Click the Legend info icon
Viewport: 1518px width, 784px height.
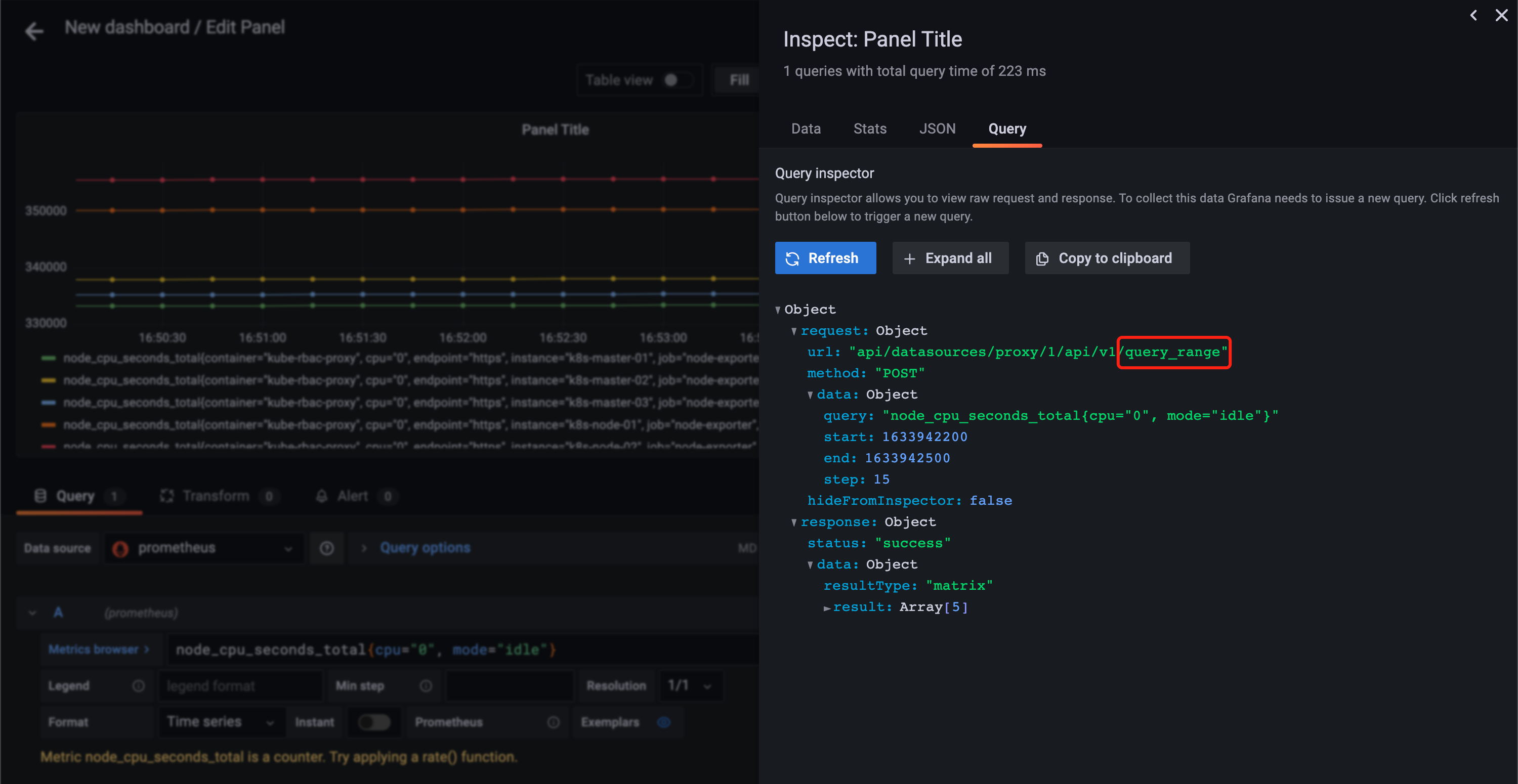[139, 686]
